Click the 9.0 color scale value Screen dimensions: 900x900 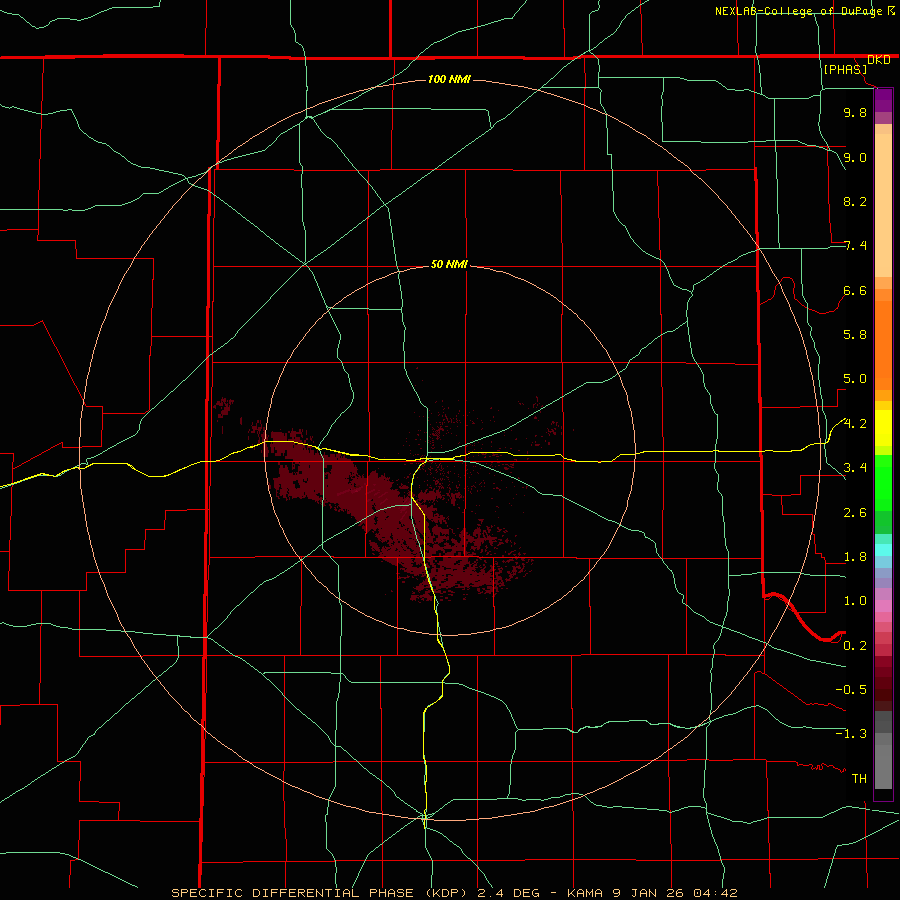tap(855, 157)
